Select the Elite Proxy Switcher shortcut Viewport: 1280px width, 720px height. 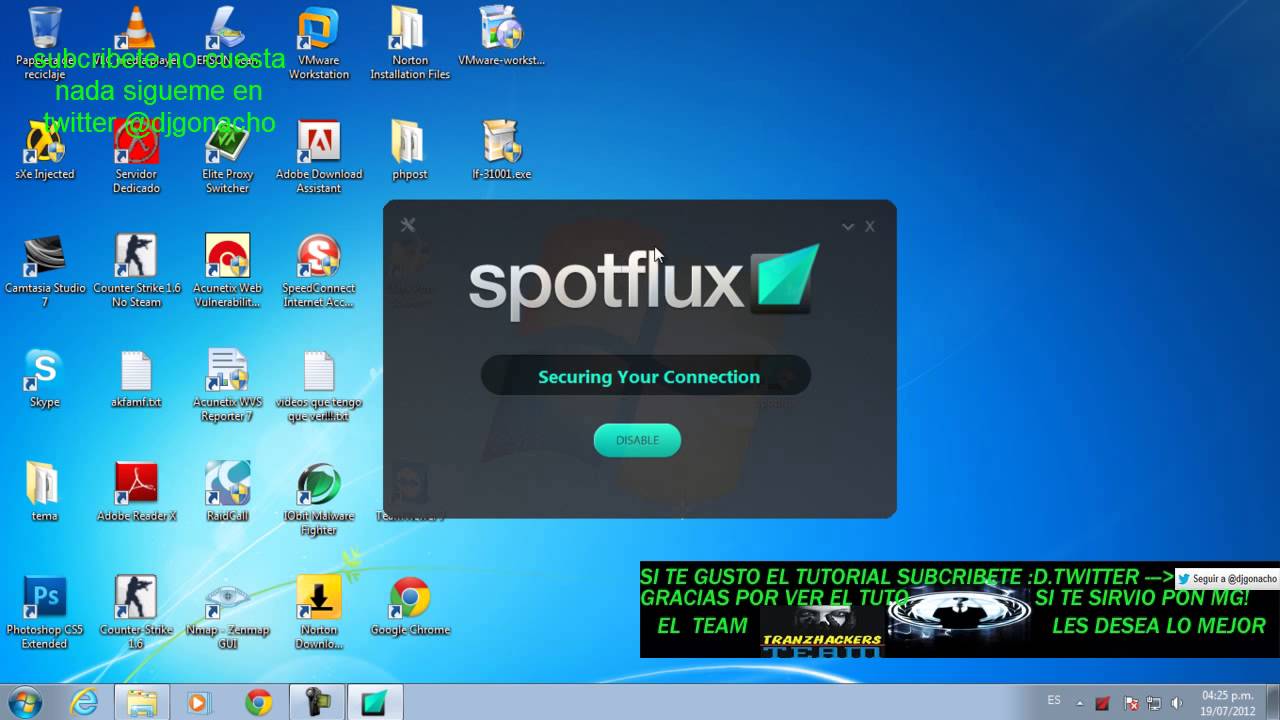[228, 157]
